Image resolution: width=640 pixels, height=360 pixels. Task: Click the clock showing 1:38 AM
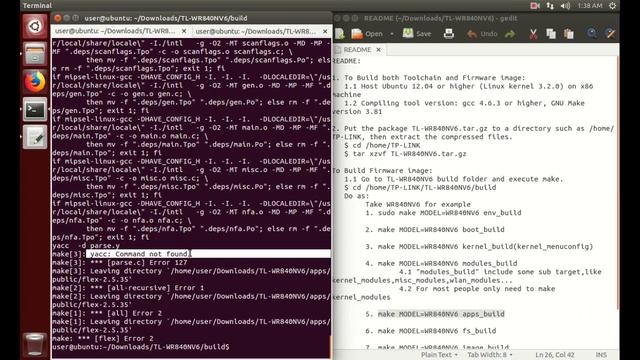(x=590, y=6)
